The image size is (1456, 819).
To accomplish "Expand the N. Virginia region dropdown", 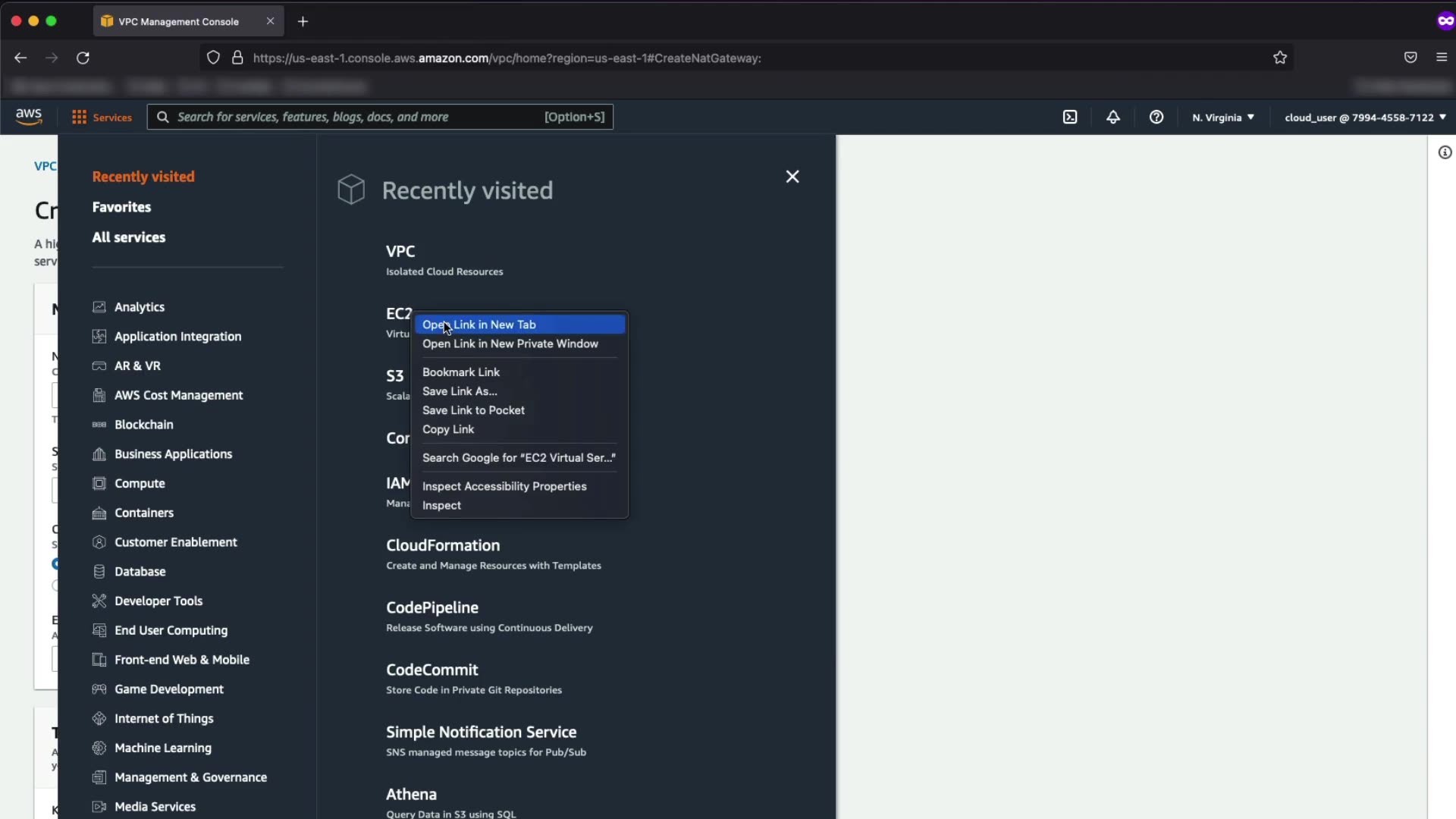I will 1222,118.
